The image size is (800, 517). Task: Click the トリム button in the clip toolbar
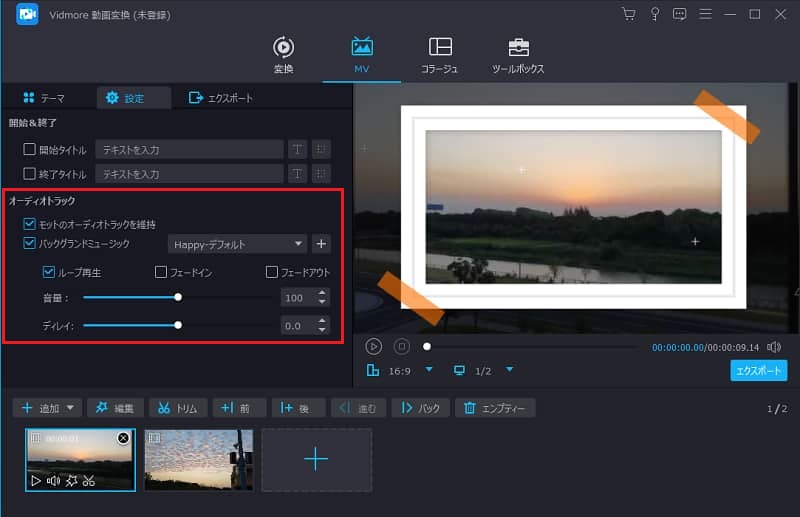tap(178, 408)
